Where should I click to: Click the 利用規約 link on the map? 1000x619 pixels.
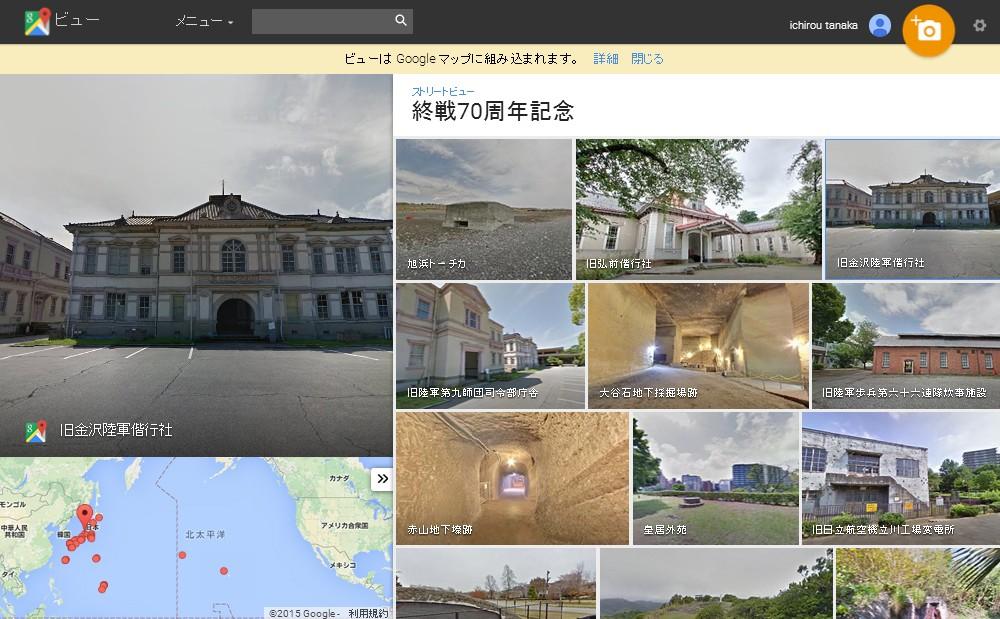point(368,612)
